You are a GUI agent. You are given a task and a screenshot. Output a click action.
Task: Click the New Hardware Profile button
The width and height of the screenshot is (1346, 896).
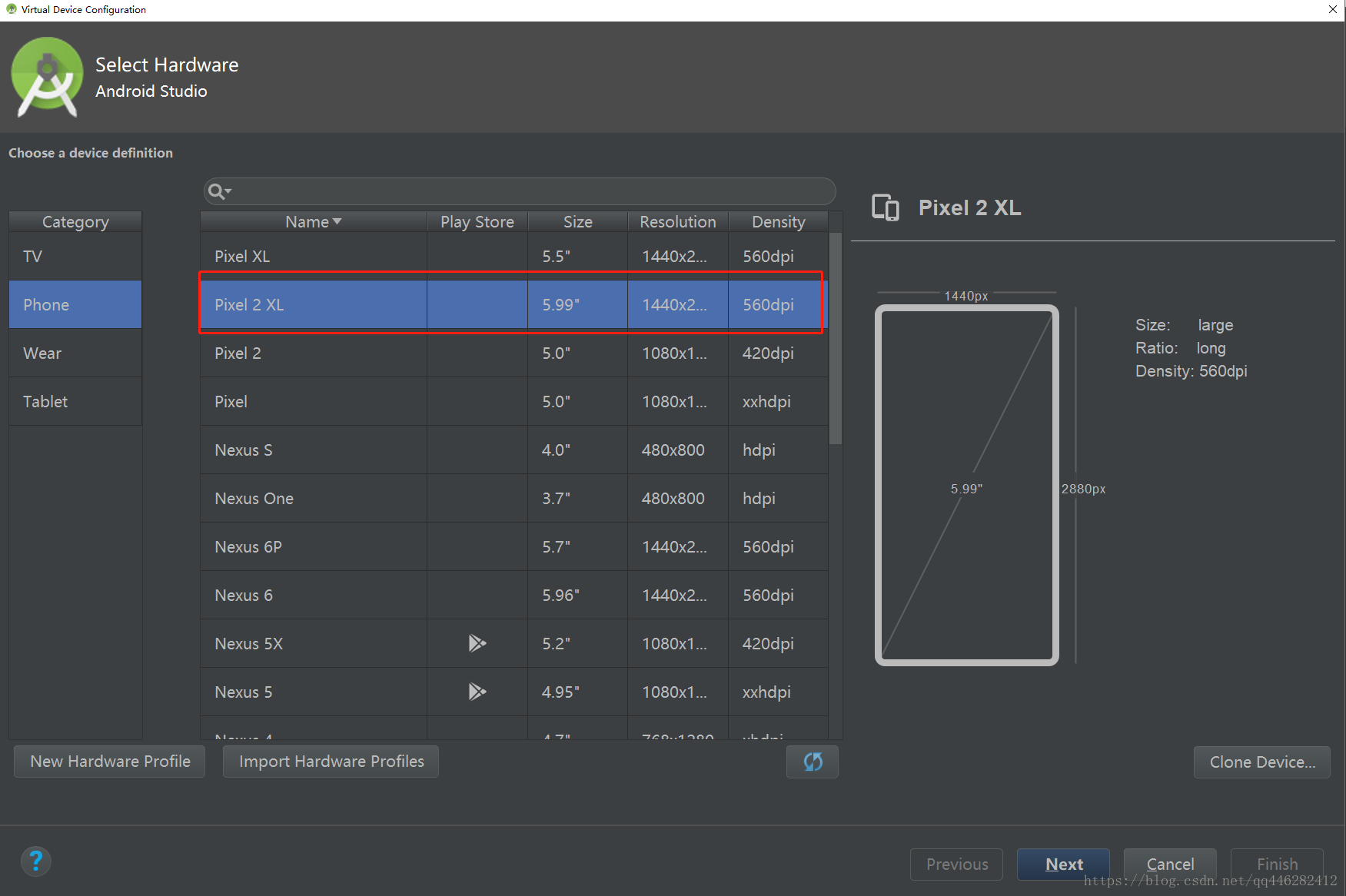(x=110, y=762)
